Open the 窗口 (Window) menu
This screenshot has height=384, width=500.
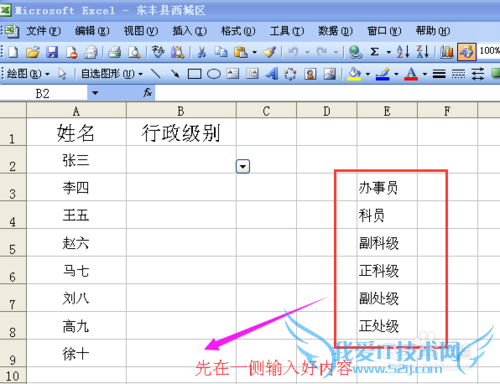point(384,31)
